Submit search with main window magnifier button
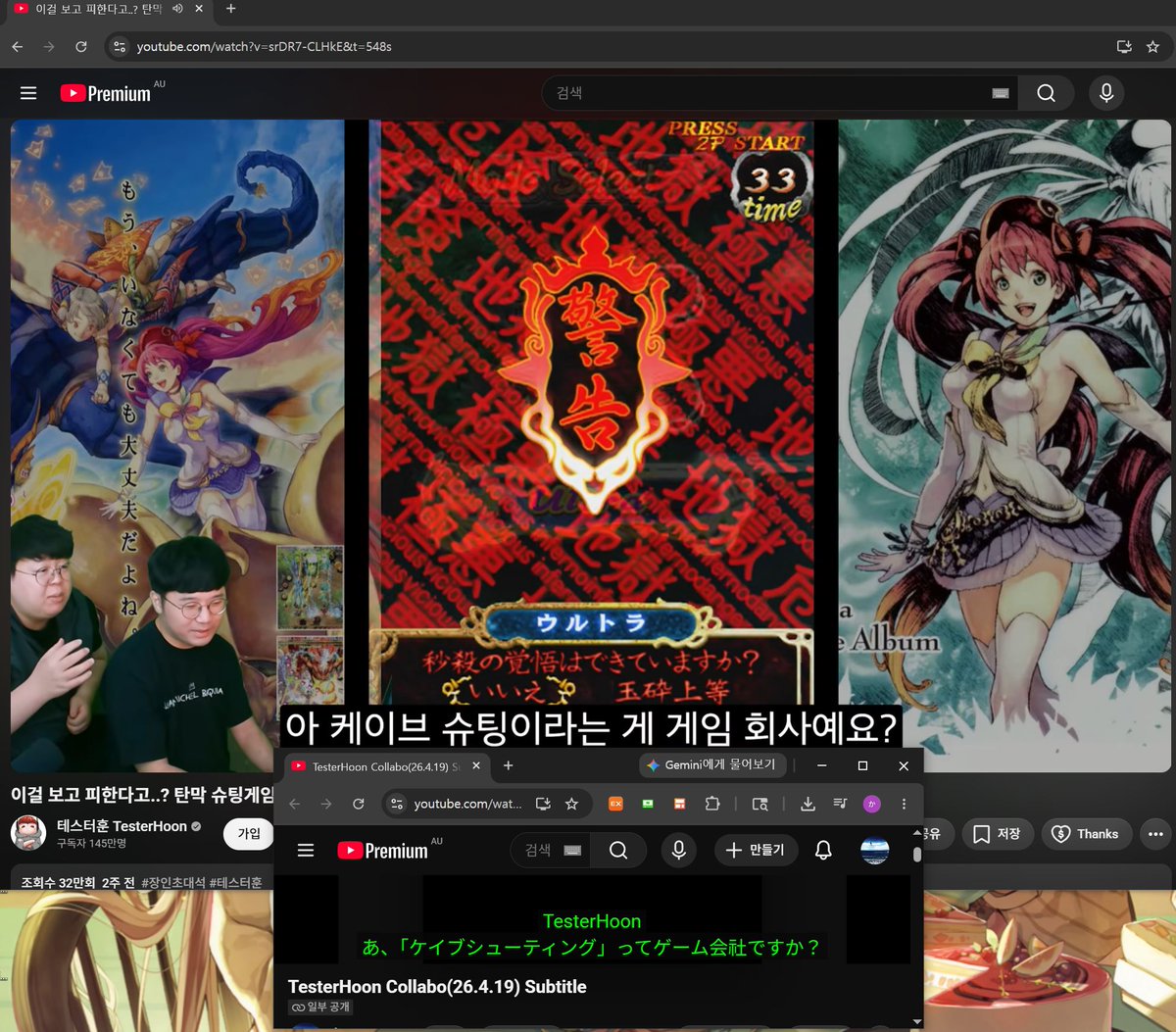This screenshot has height=1032, width=1176. [1046, 93]
